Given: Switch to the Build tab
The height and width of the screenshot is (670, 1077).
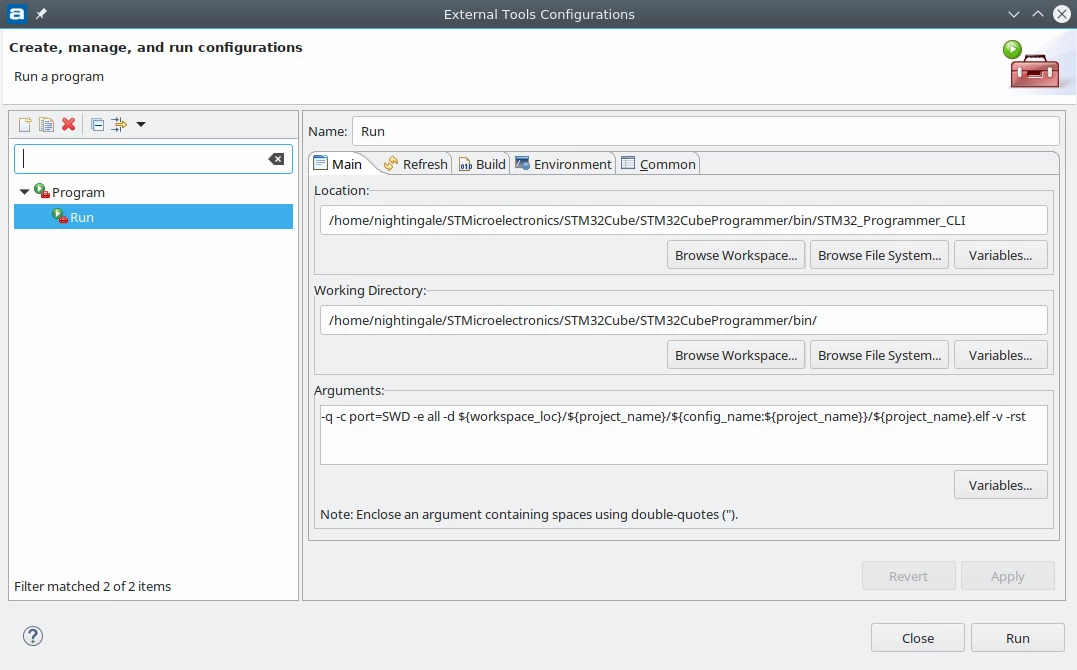Looking at the screenshot, I should coord(482,164).
